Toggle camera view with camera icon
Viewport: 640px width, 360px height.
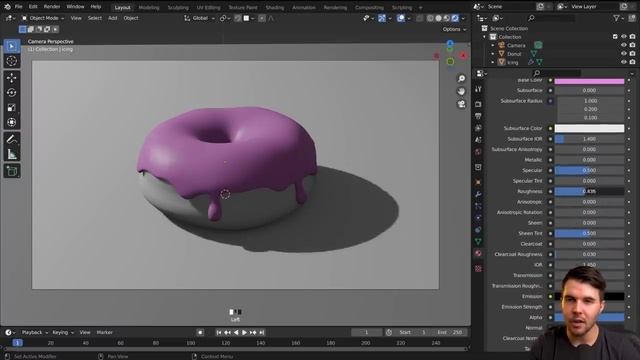pos(461,104)
